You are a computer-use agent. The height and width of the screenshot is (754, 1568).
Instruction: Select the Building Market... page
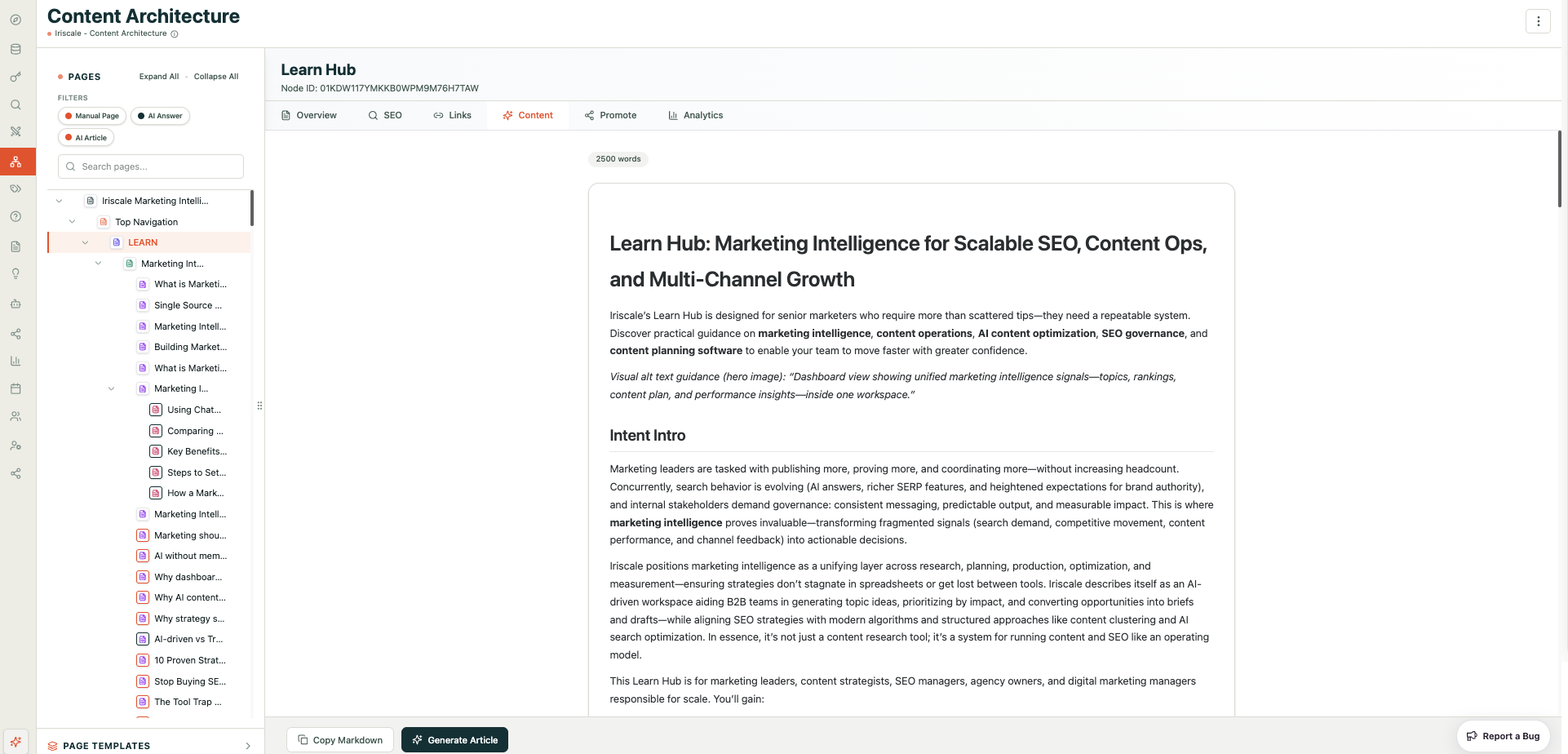(x=190, y=347)
